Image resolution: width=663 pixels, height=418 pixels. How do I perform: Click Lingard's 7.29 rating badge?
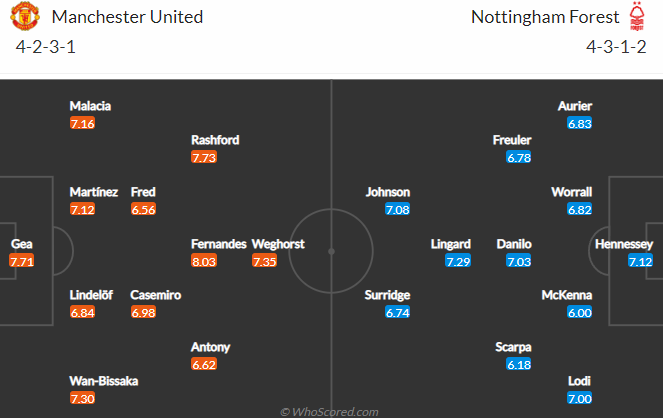point(458,261)
